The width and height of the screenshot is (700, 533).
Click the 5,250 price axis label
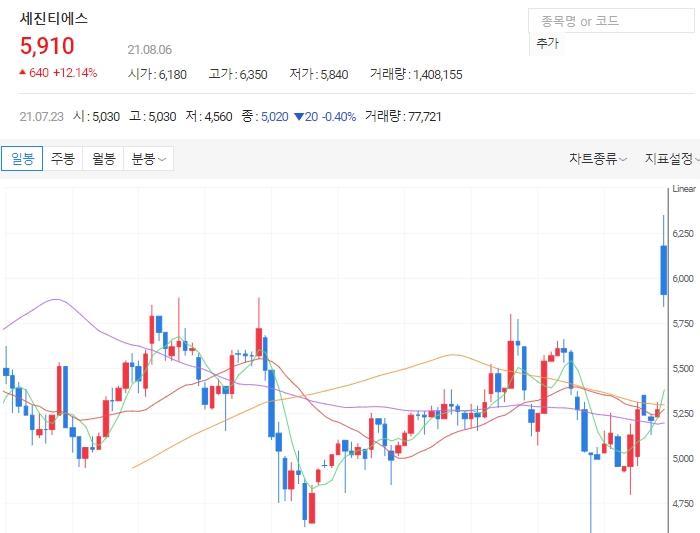point(683,414)
